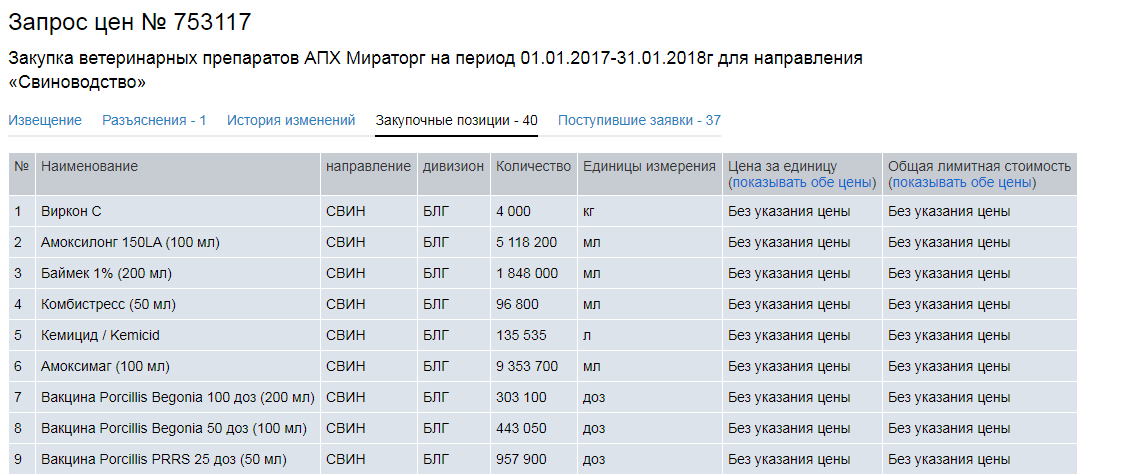Click СВИН in the Виркон С row
1135x474 pixels.
pos(346,212)
